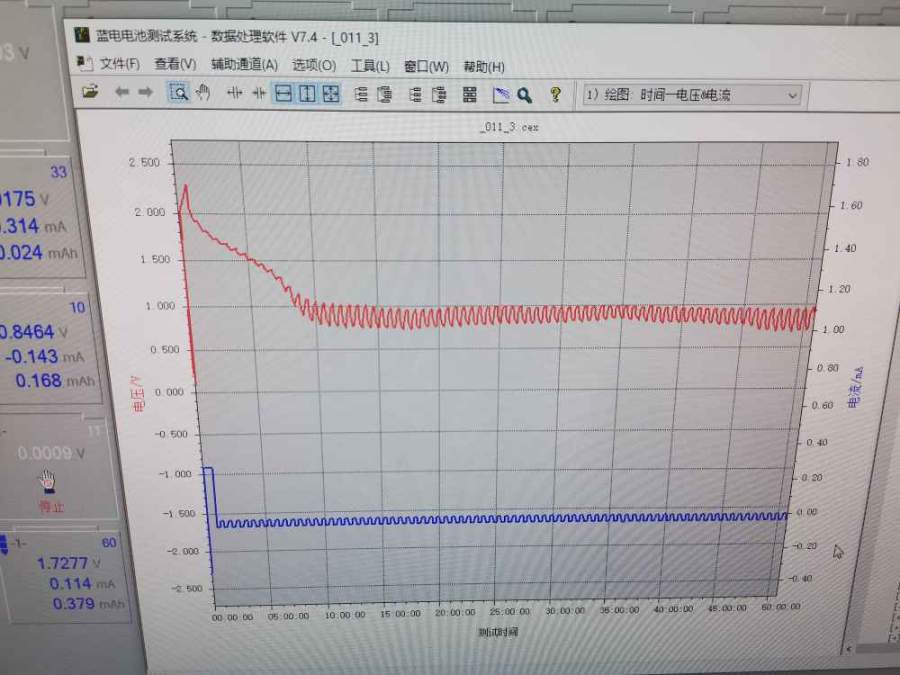Open the 查看(V) menu
This screenshot has height=675, width=900.
(x=175, y=64)
